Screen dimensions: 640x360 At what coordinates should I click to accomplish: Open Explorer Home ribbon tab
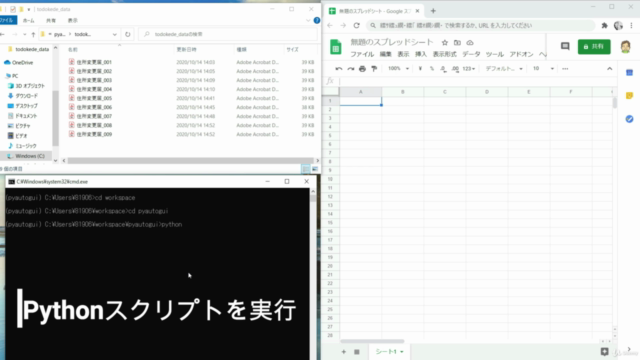[x=29, y=20]
